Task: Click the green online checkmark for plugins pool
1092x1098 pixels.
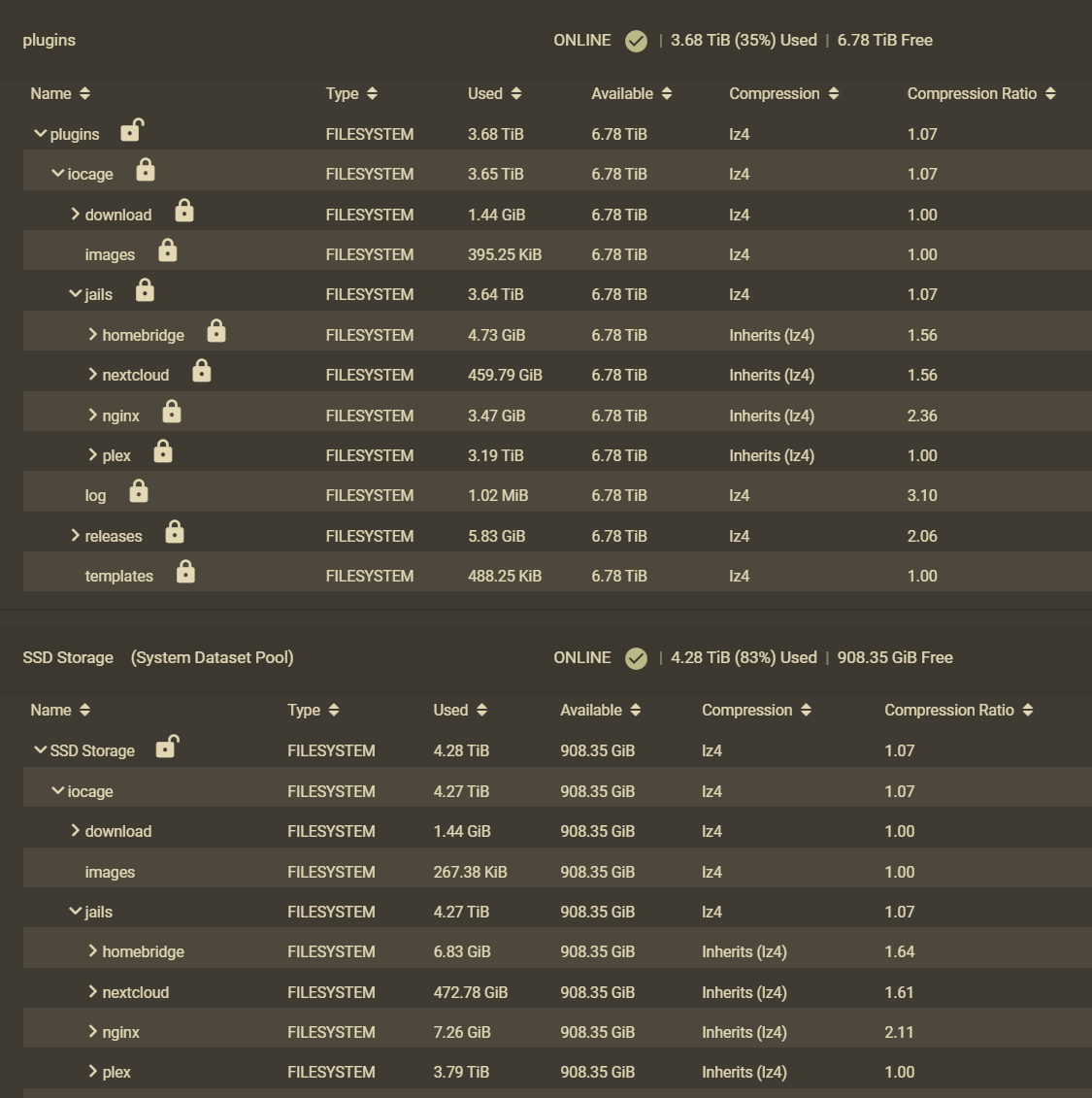Action: 636,41
